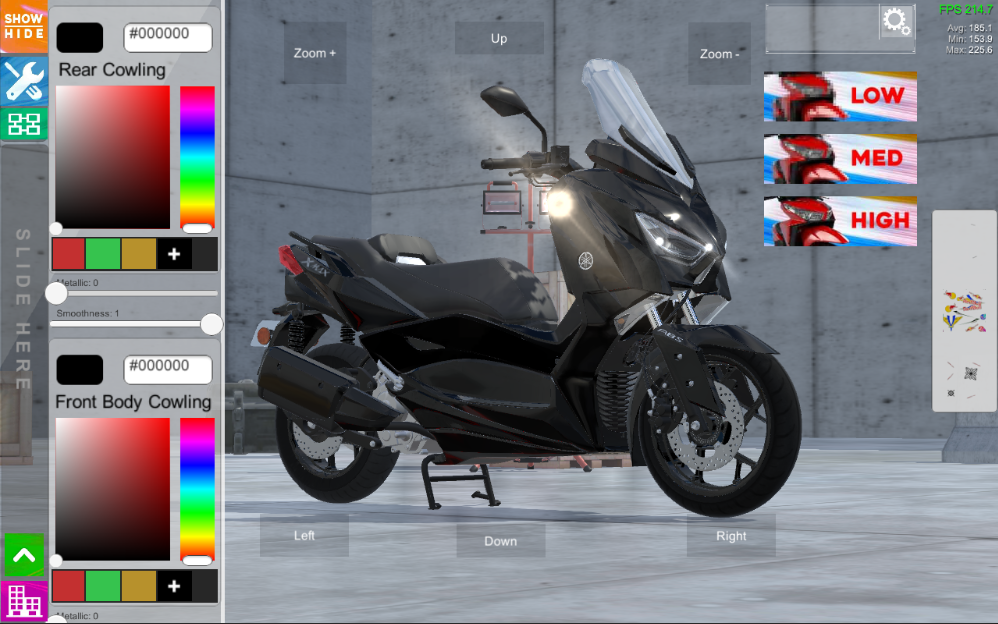Move camera with the Up button

[499, 38]
